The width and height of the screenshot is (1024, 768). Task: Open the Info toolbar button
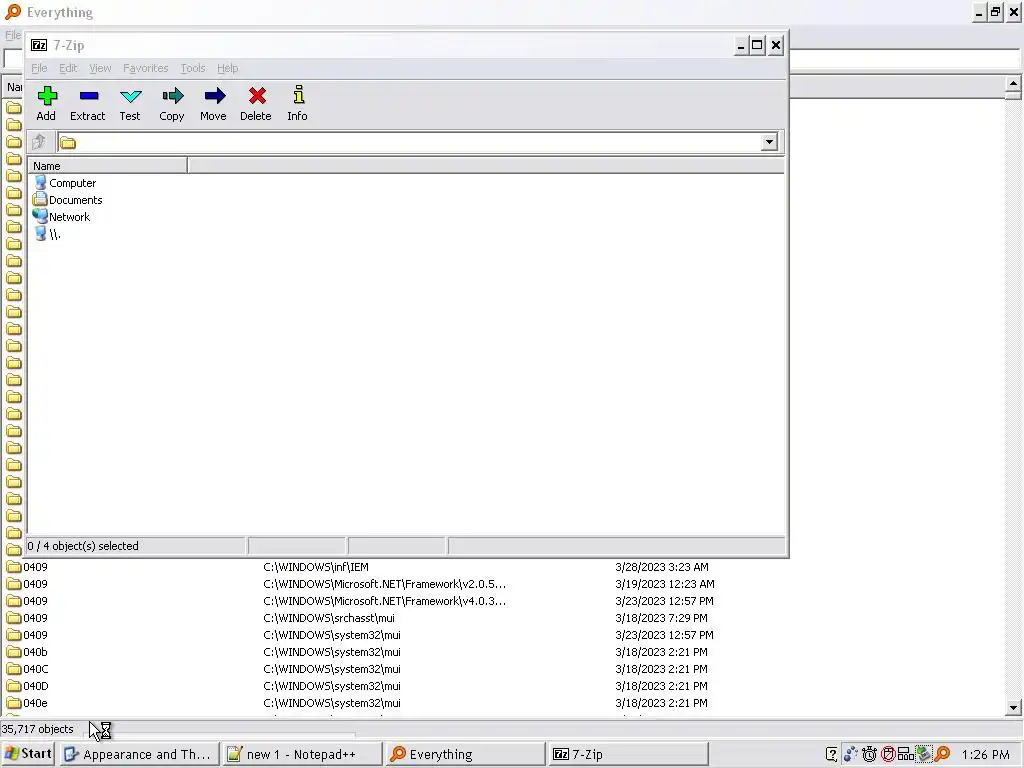pos(298,95)
